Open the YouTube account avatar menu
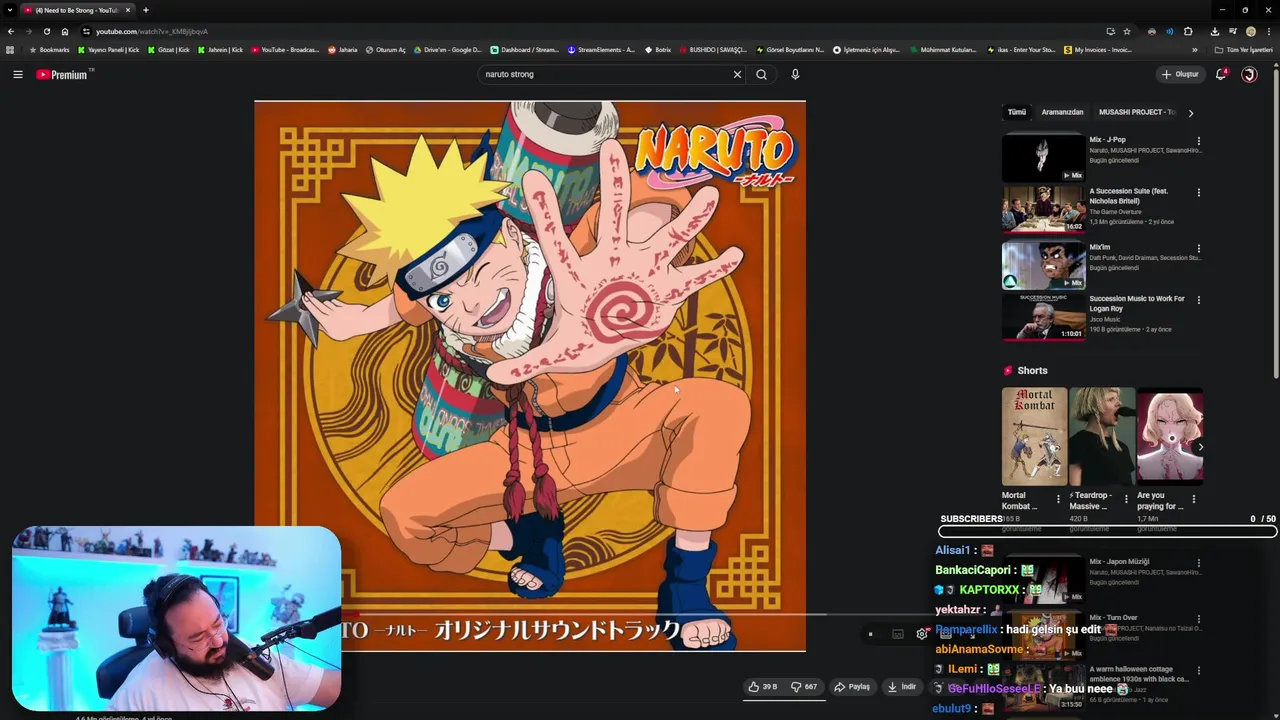The height and width of the screenshot is (720, 1280). tap(1249, 74)
